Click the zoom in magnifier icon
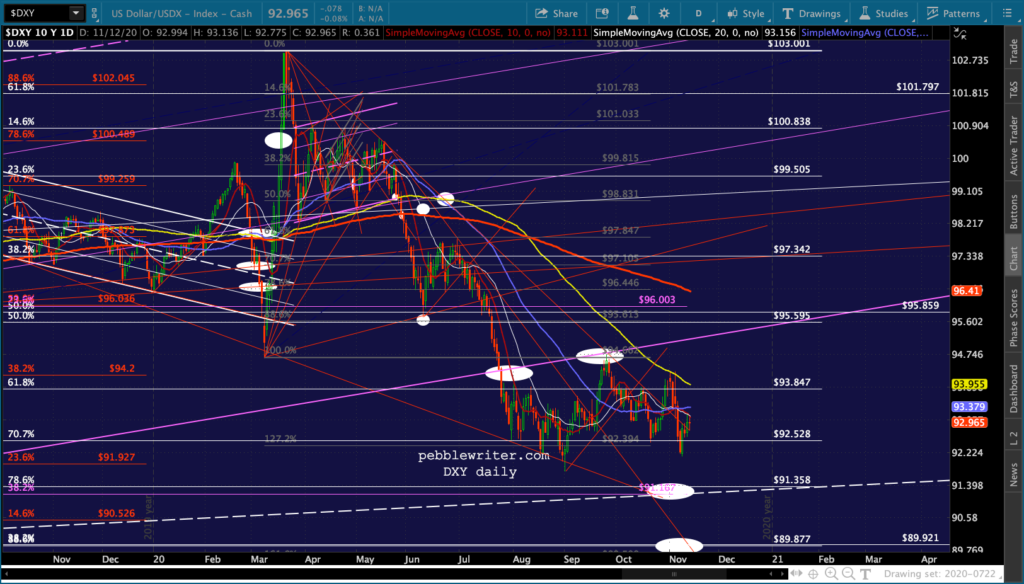 [831, 574]
